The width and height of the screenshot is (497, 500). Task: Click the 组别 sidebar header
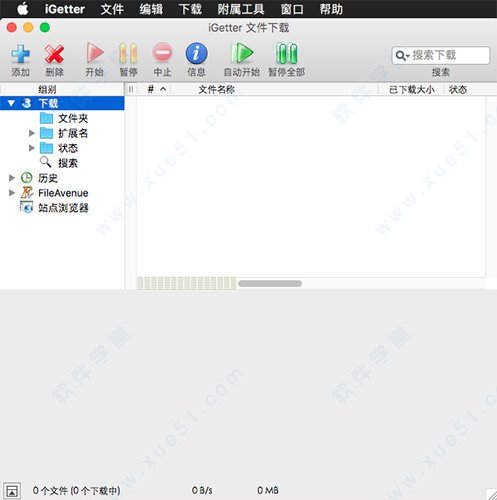coord(47,89)
